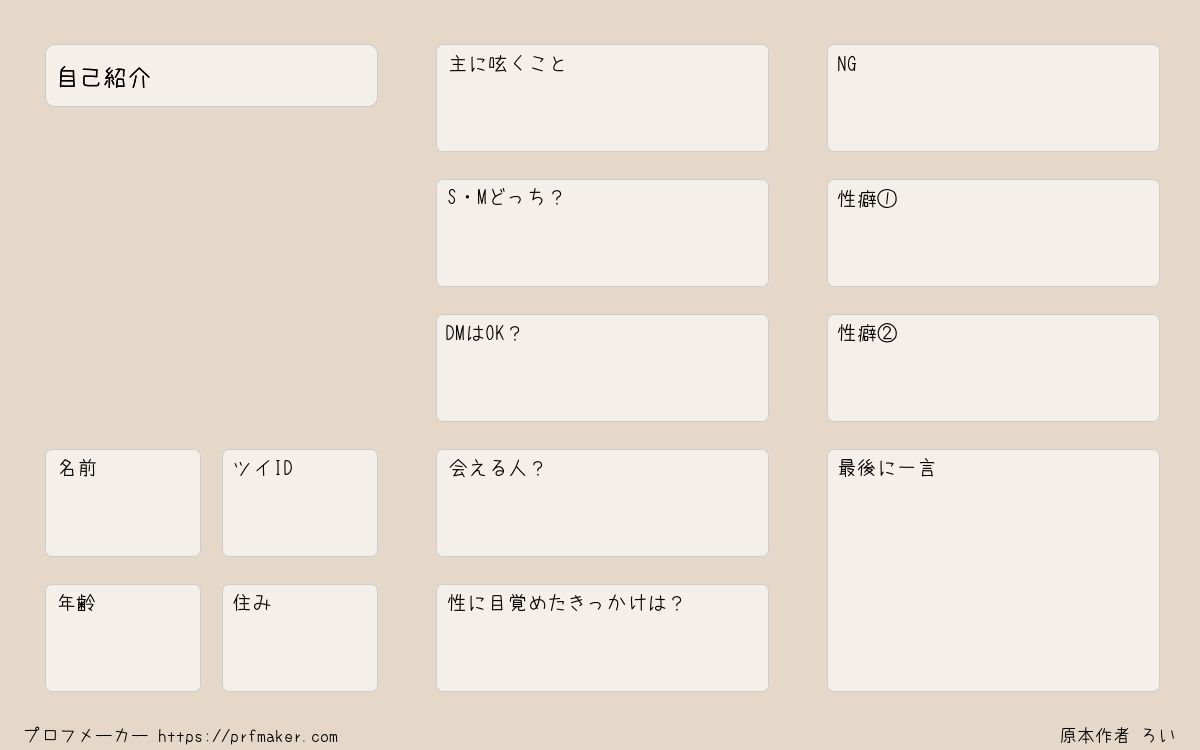Click the 最後に一言 label text
Screen dimensions: 1200x750
click(887, 468)
